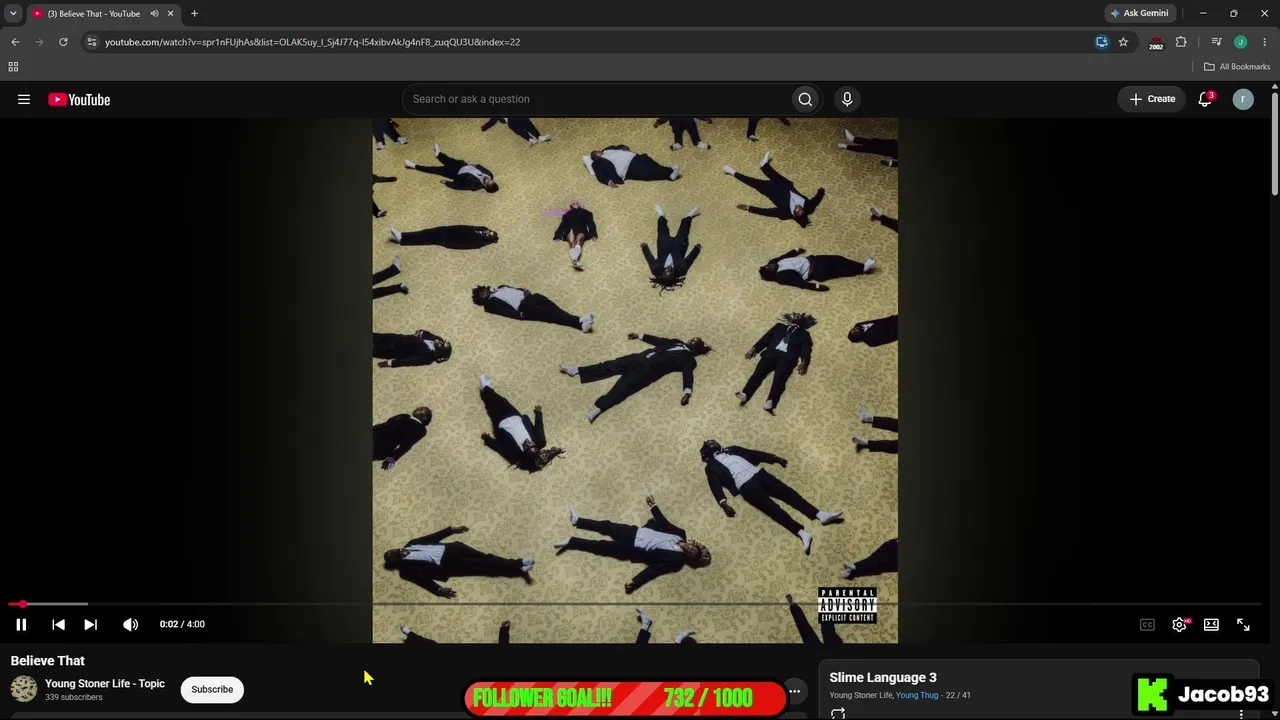This screenshot has width=1280, height=720.
Task: Bookmark this page with the star
Action: click(x=1123, y=42)
